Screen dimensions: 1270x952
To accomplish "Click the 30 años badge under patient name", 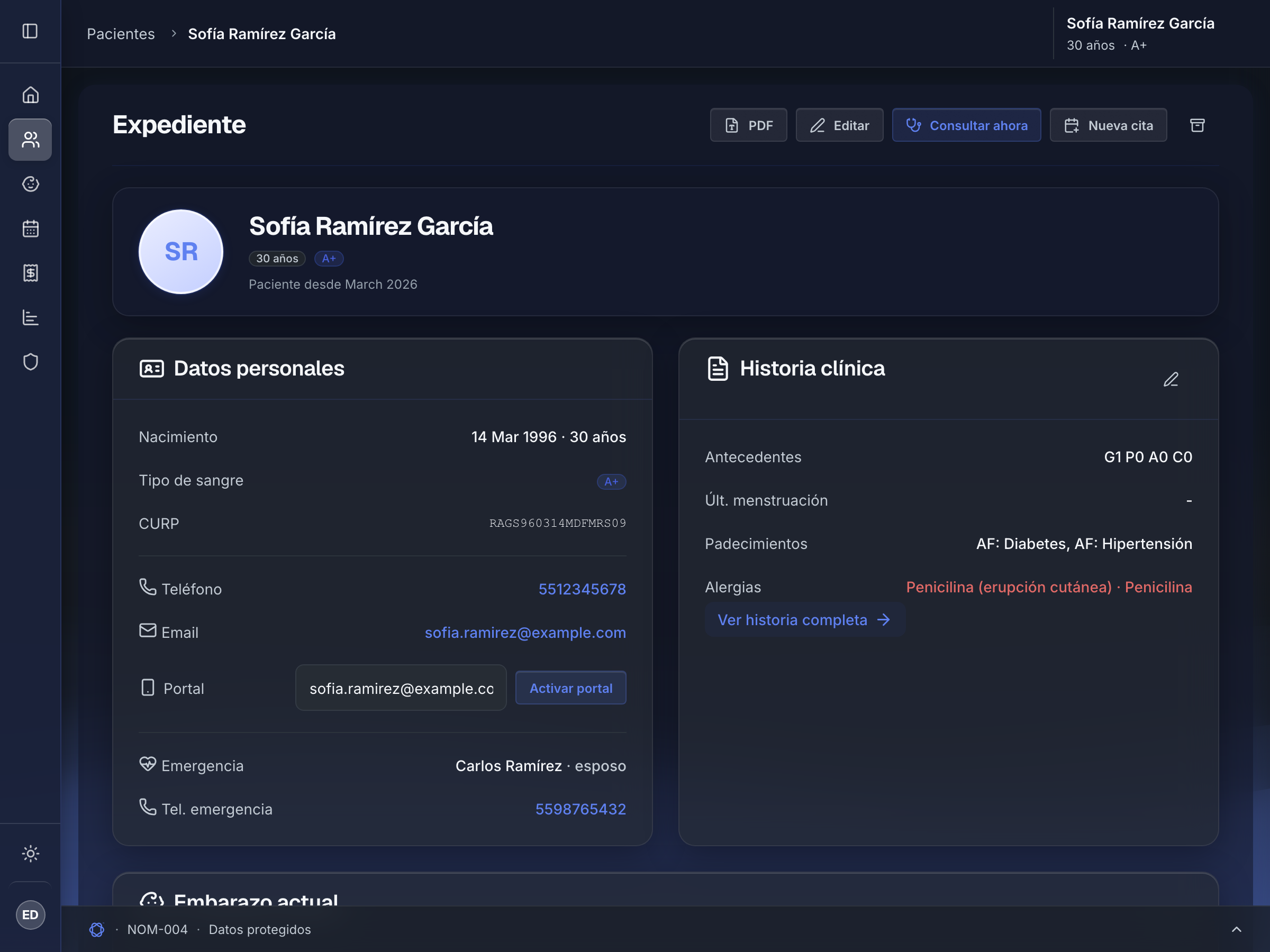I will pyautogui.click(x=277, y=258).
